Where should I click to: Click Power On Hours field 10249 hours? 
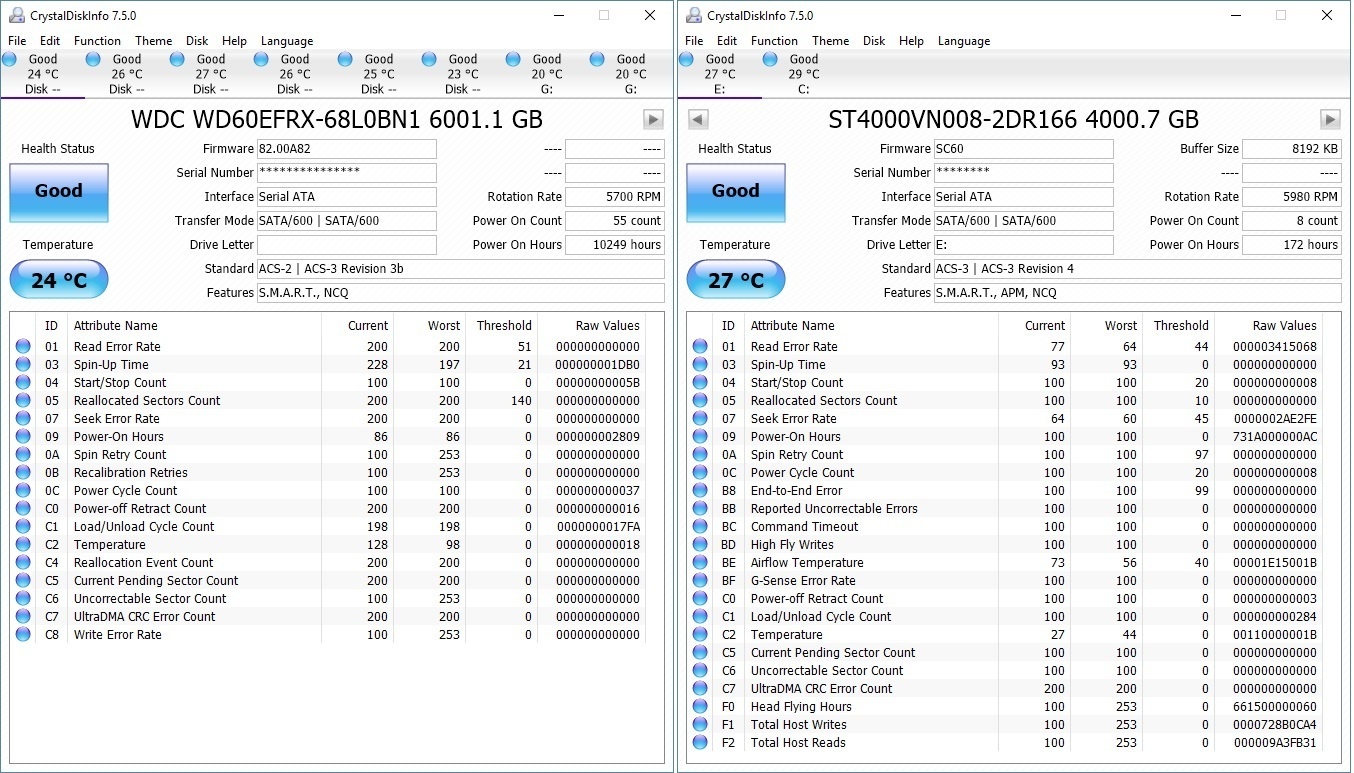coord(615,245)
